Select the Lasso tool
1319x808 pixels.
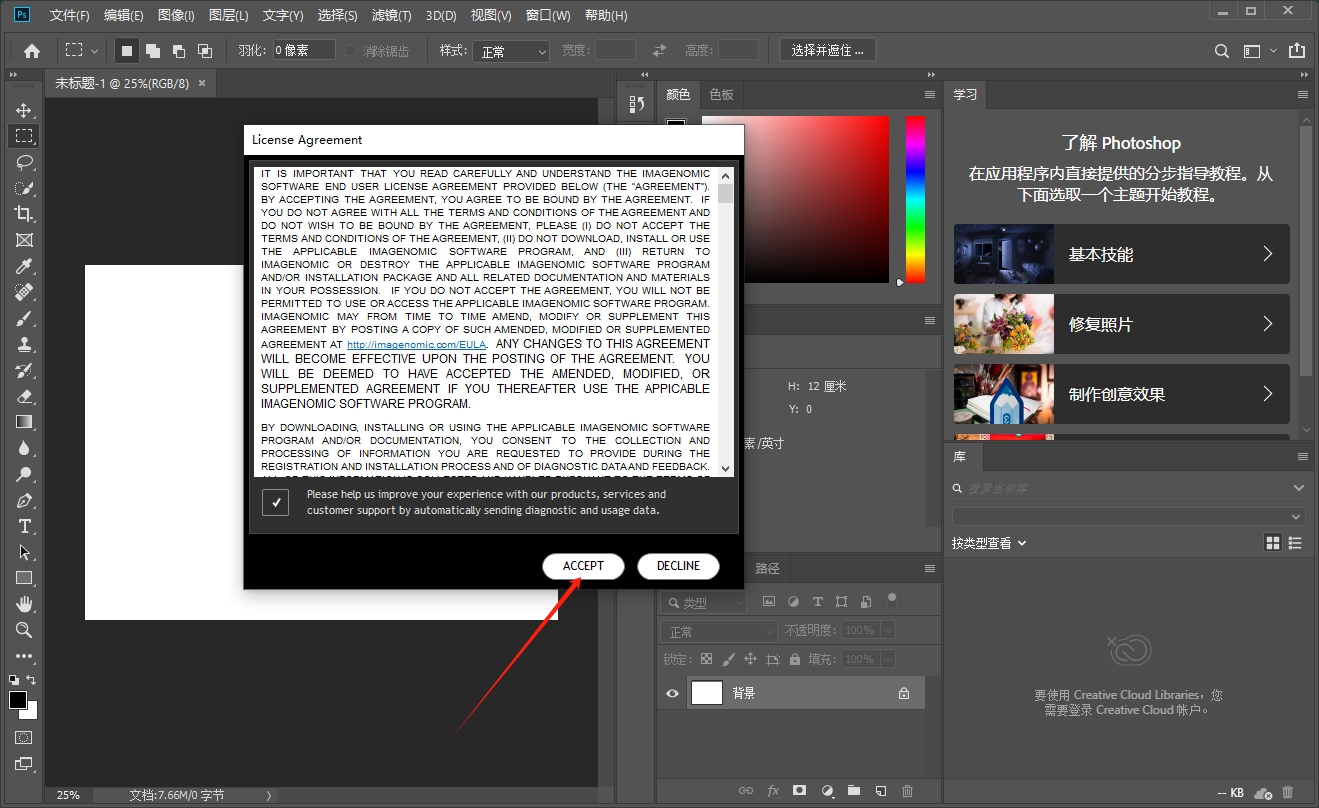[24, 162]
